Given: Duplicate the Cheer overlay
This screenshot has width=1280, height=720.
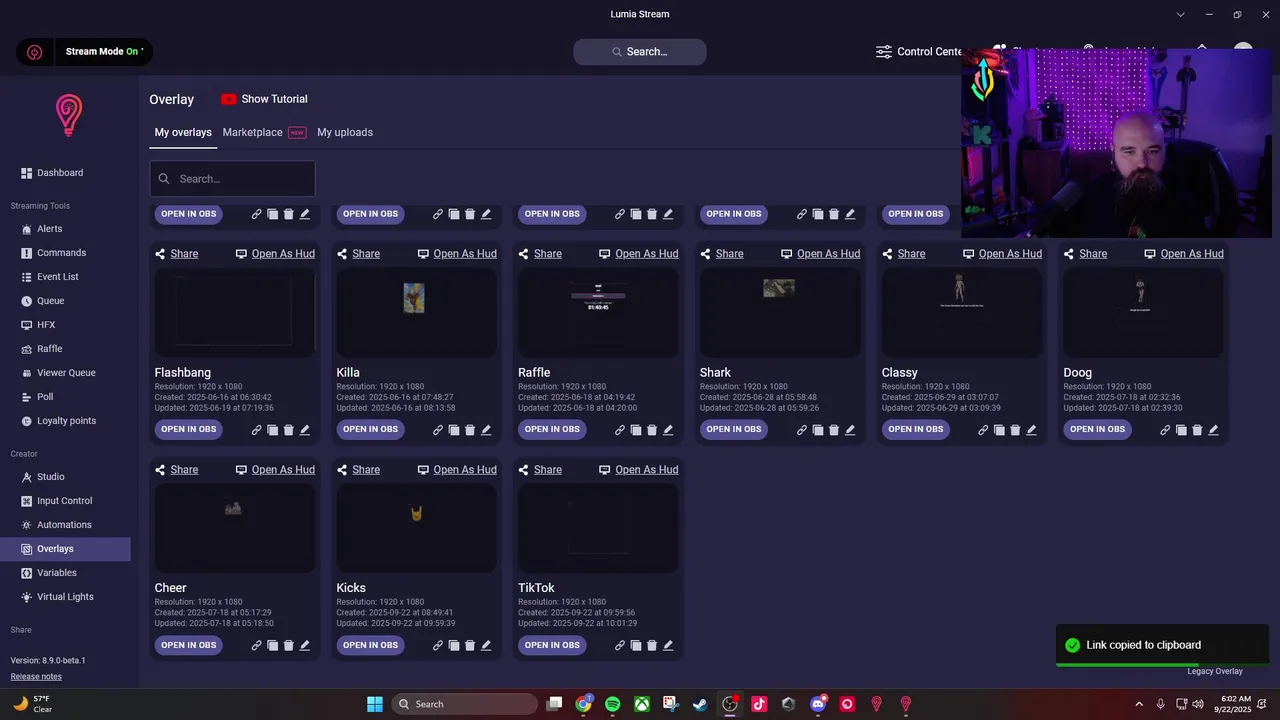Looking at the screenshot, I should (272, 646).
